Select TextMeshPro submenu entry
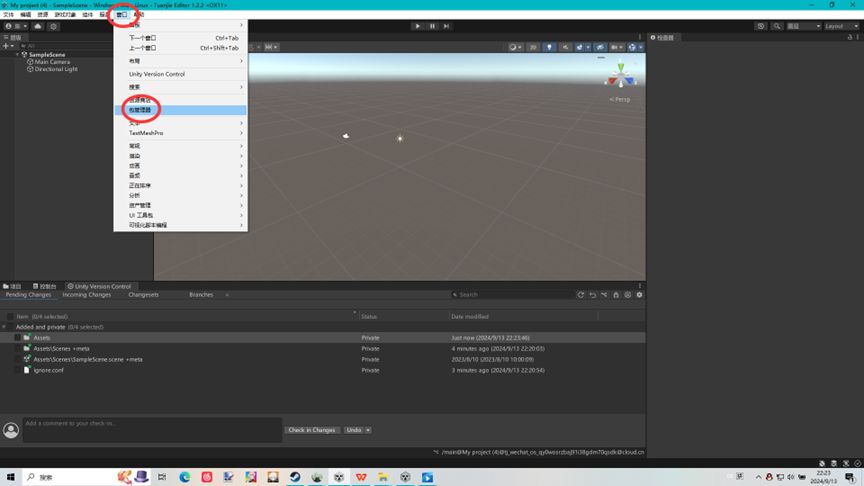 tap(146, 133)
